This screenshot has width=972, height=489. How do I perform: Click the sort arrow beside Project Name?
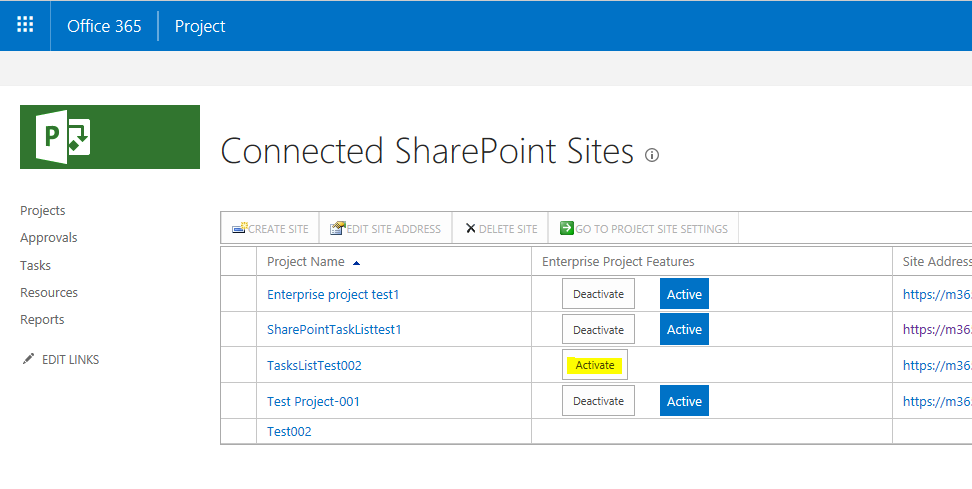pyautogui.click(x=356, y=263)
